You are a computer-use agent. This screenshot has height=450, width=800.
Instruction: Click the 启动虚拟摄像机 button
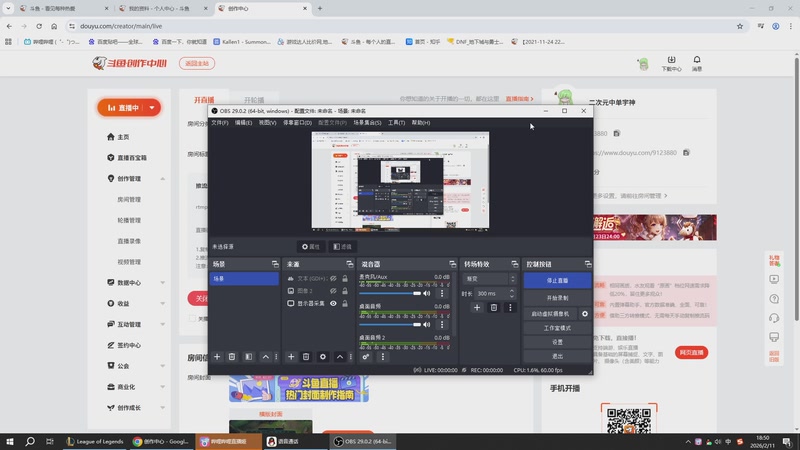click(x=550, y=314)
